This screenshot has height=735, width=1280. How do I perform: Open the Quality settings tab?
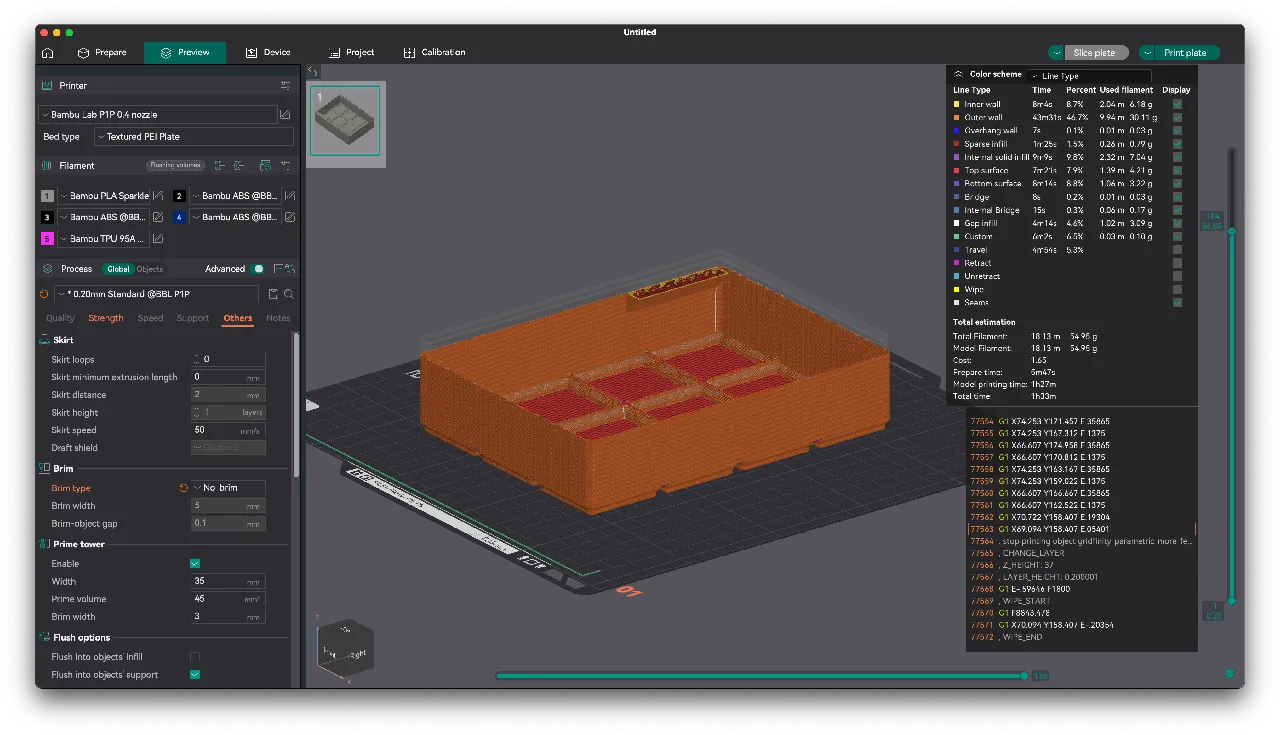tap(59, 318)
